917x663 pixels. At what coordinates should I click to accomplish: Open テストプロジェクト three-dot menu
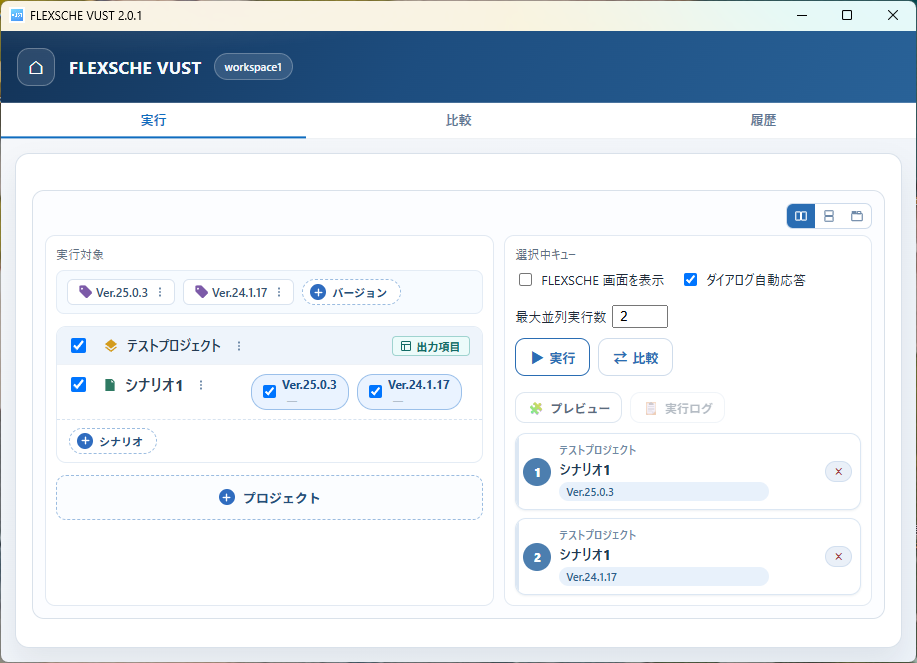point(239,346)
